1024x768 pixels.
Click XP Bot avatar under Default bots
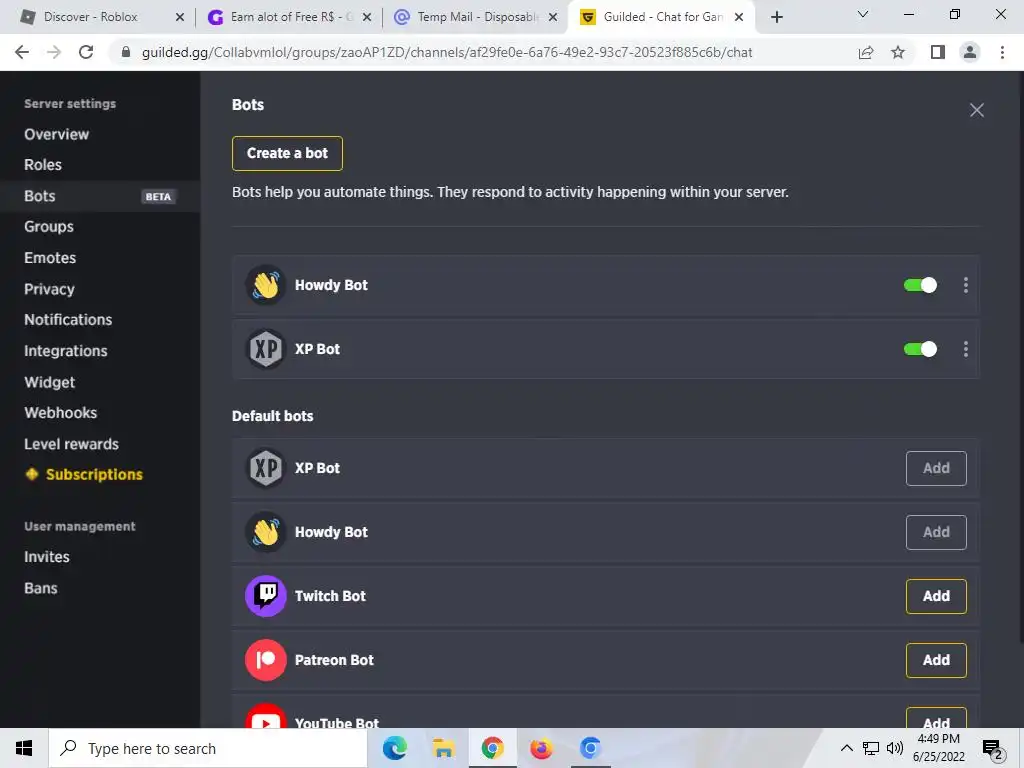click(x=266, y=468)
